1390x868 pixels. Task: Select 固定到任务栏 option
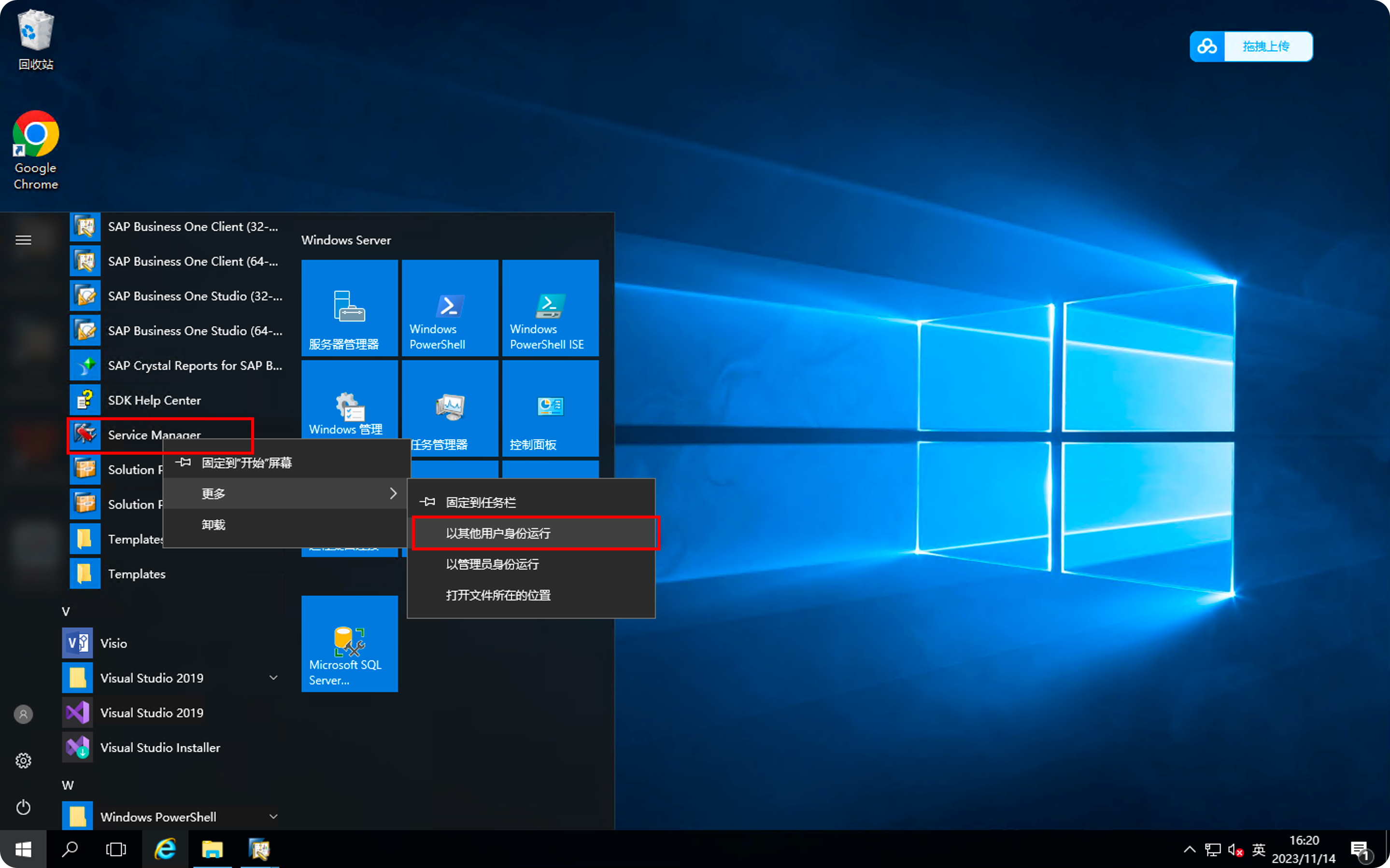[x=531, y=503]
